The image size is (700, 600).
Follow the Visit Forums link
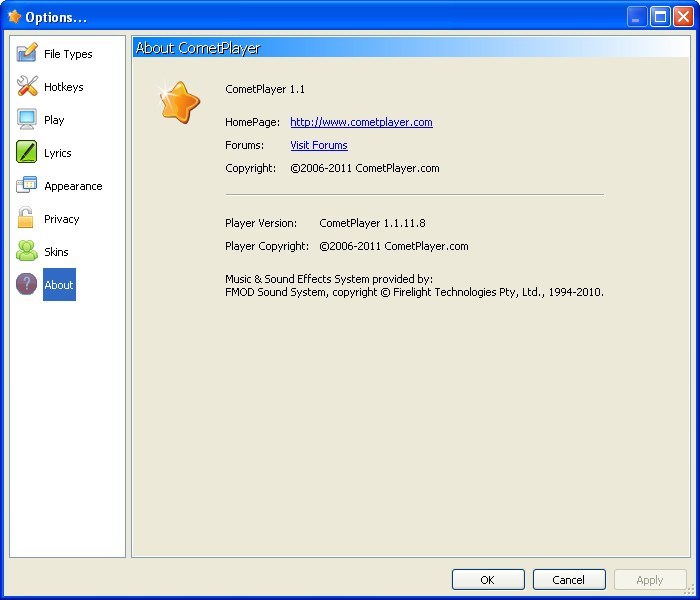pyautogui.click(x=319, y=145)
